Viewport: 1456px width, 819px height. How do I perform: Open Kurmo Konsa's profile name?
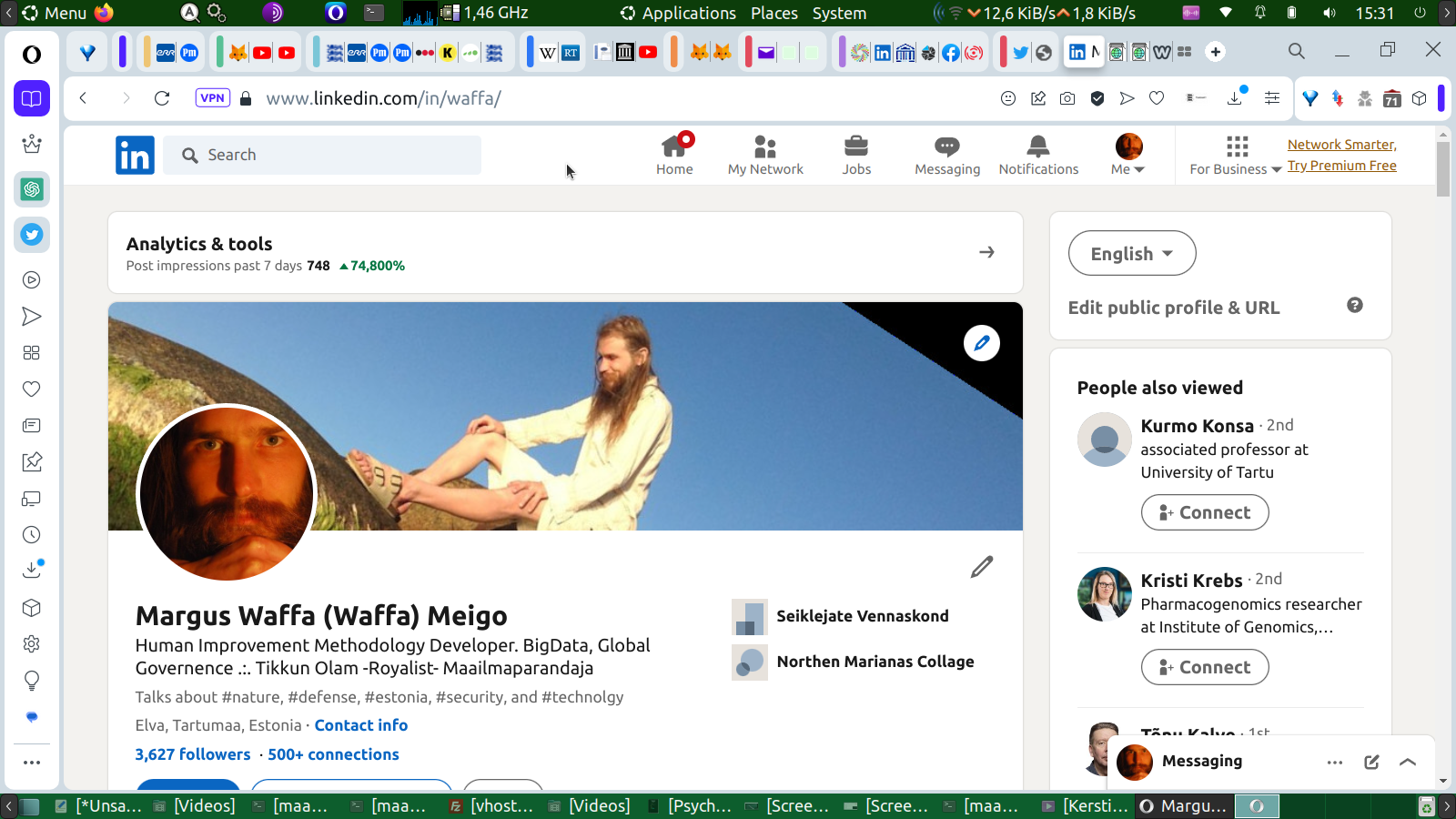coord(1198,426)
